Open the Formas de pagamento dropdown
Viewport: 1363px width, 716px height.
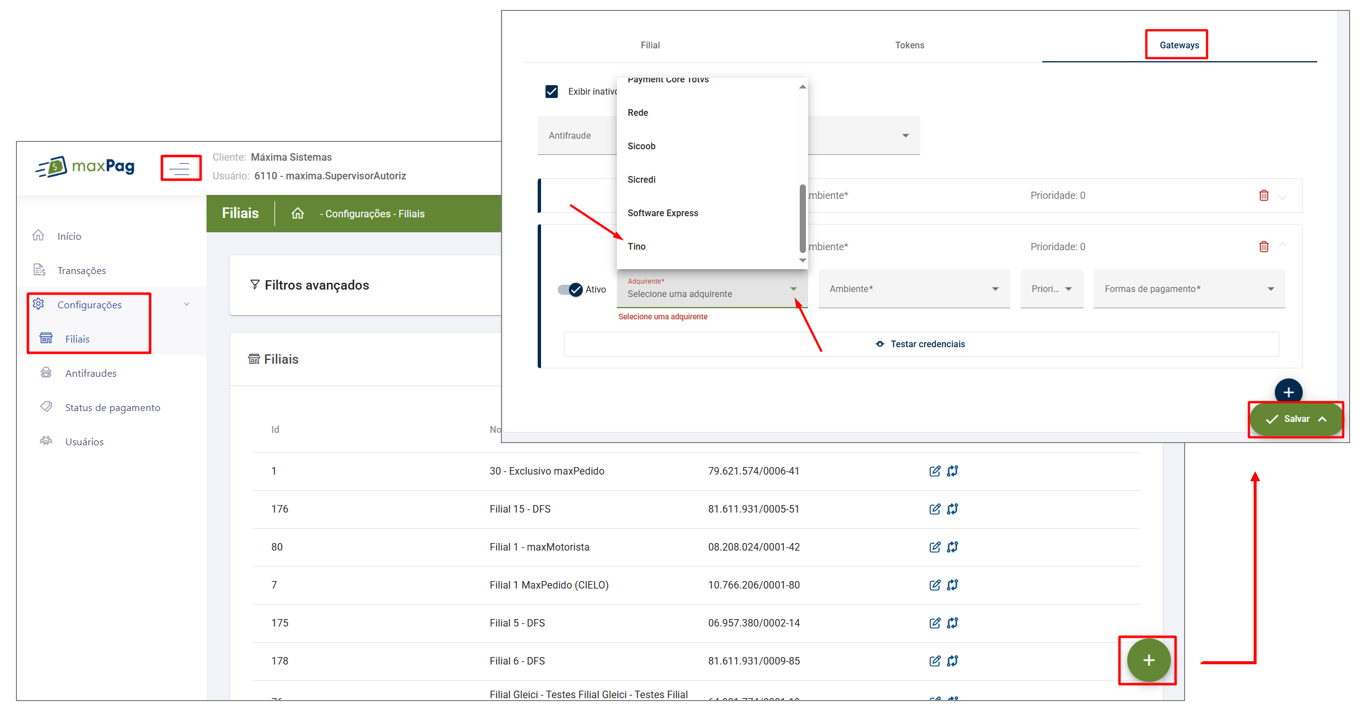pos(1188,289)
